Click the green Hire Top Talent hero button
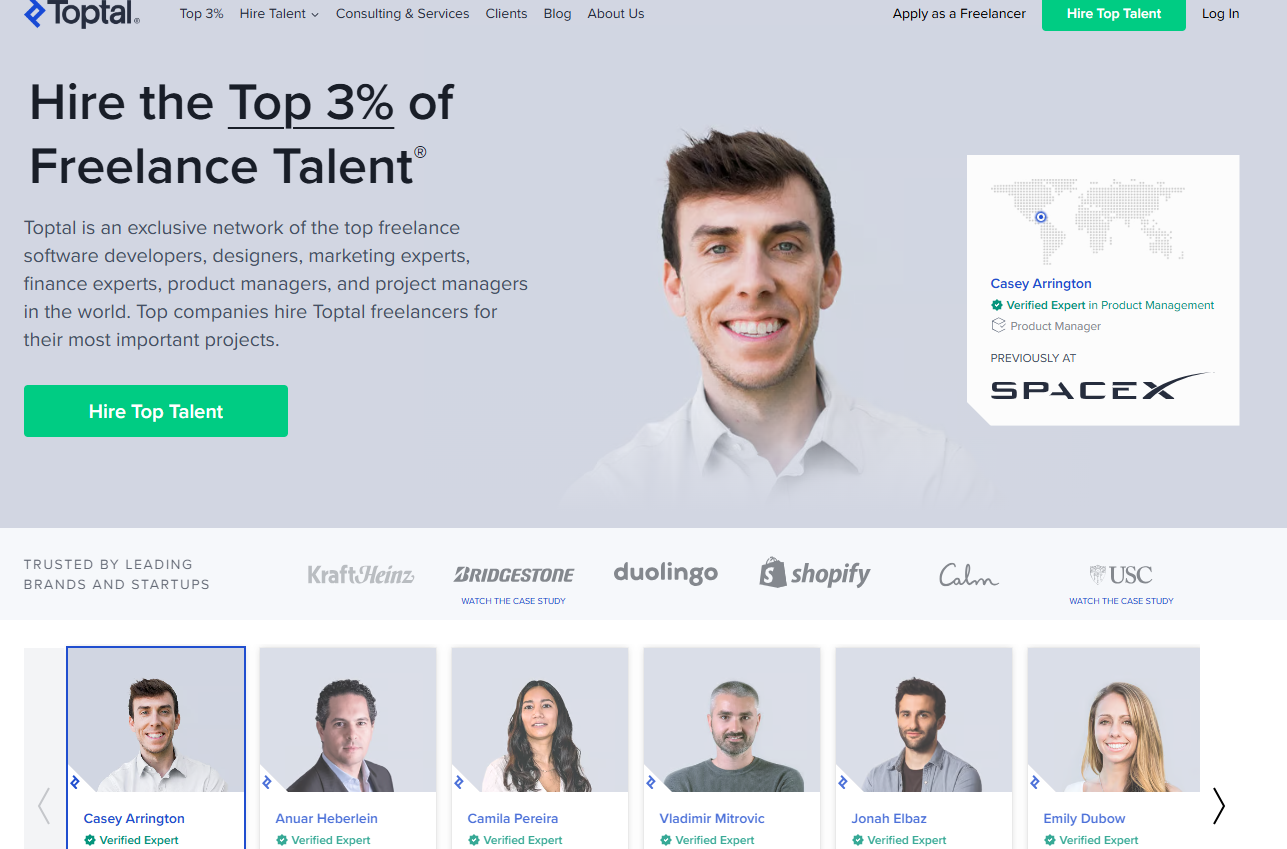The height and width of the screenshot is (849, 1287). (156, 411)
